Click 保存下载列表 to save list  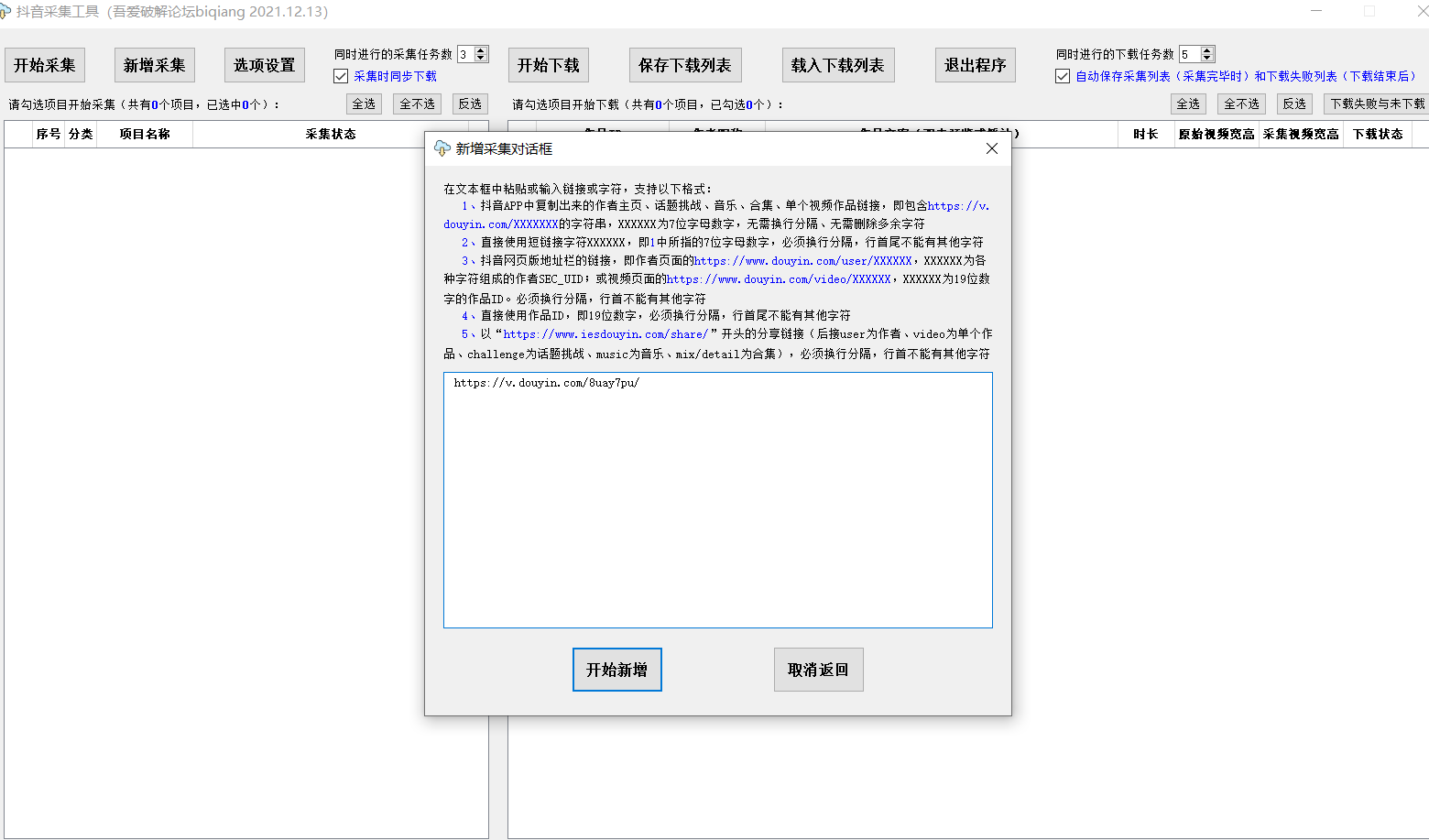point(684,65)
